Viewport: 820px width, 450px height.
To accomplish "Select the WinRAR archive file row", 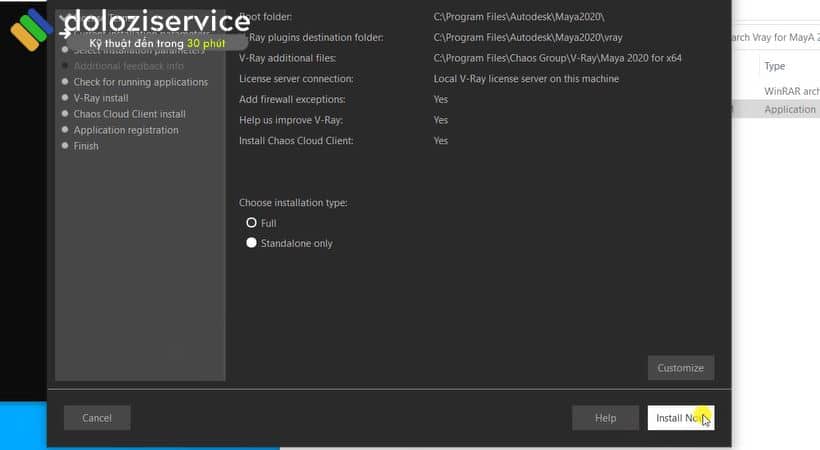I will point(790,91).
